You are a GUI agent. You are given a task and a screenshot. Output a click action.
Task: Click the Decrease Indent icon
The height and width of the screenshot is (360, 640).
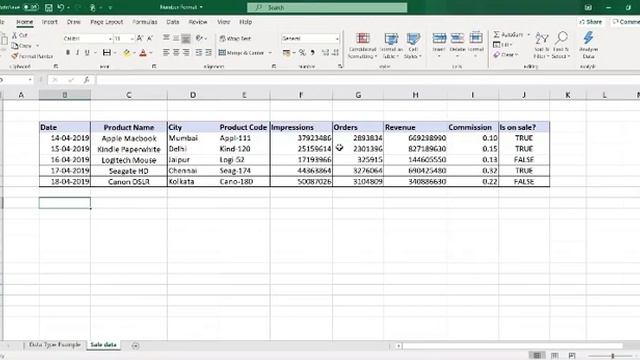[199, 52]
